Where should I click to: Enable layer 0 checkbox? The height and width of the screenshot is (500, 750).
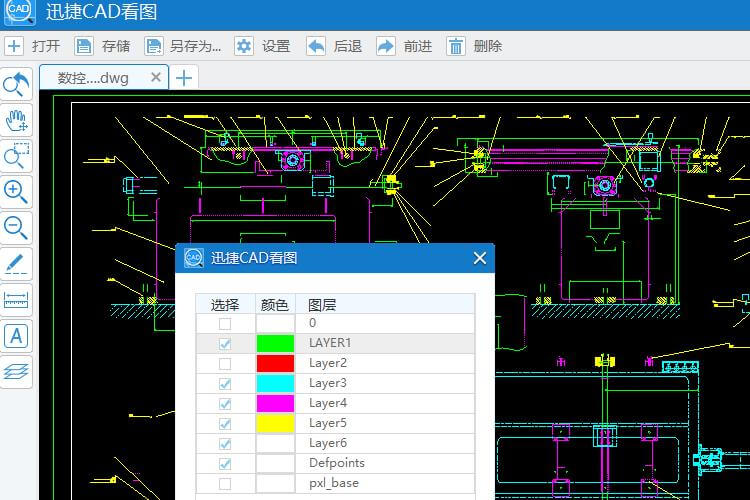[225, 324]
